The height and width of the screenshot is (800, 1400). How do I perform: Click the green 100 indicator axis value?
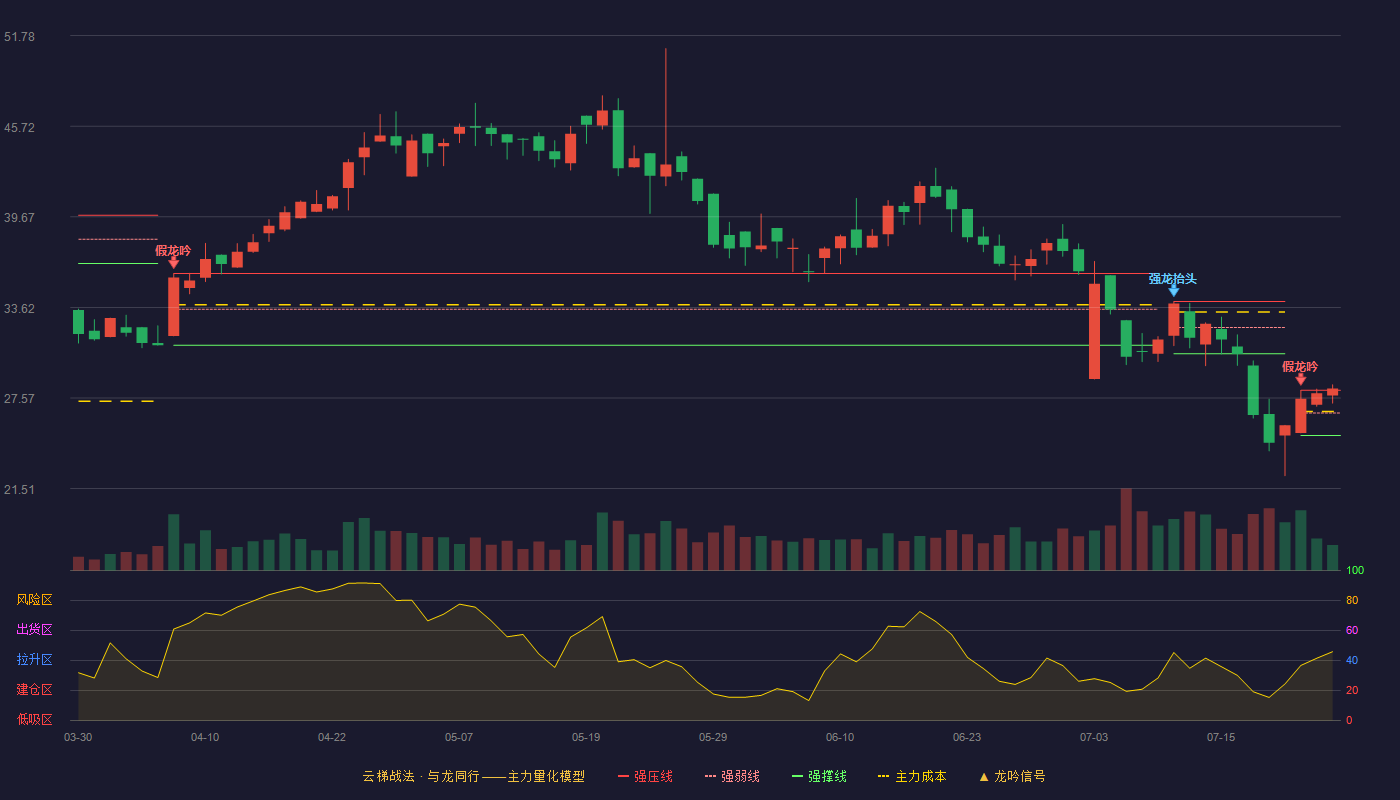click(x=1355, y=571)
